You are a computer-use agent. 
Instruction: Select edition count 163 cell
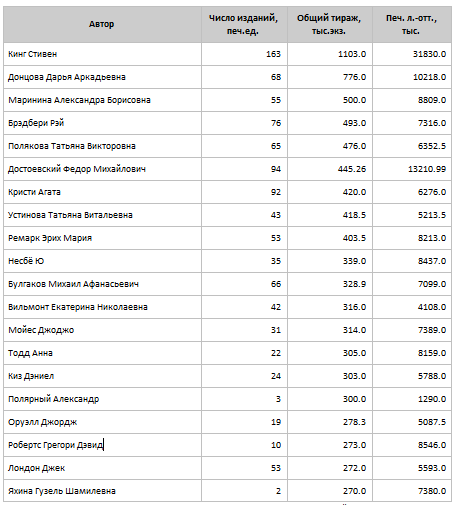[x=244, y=54]
